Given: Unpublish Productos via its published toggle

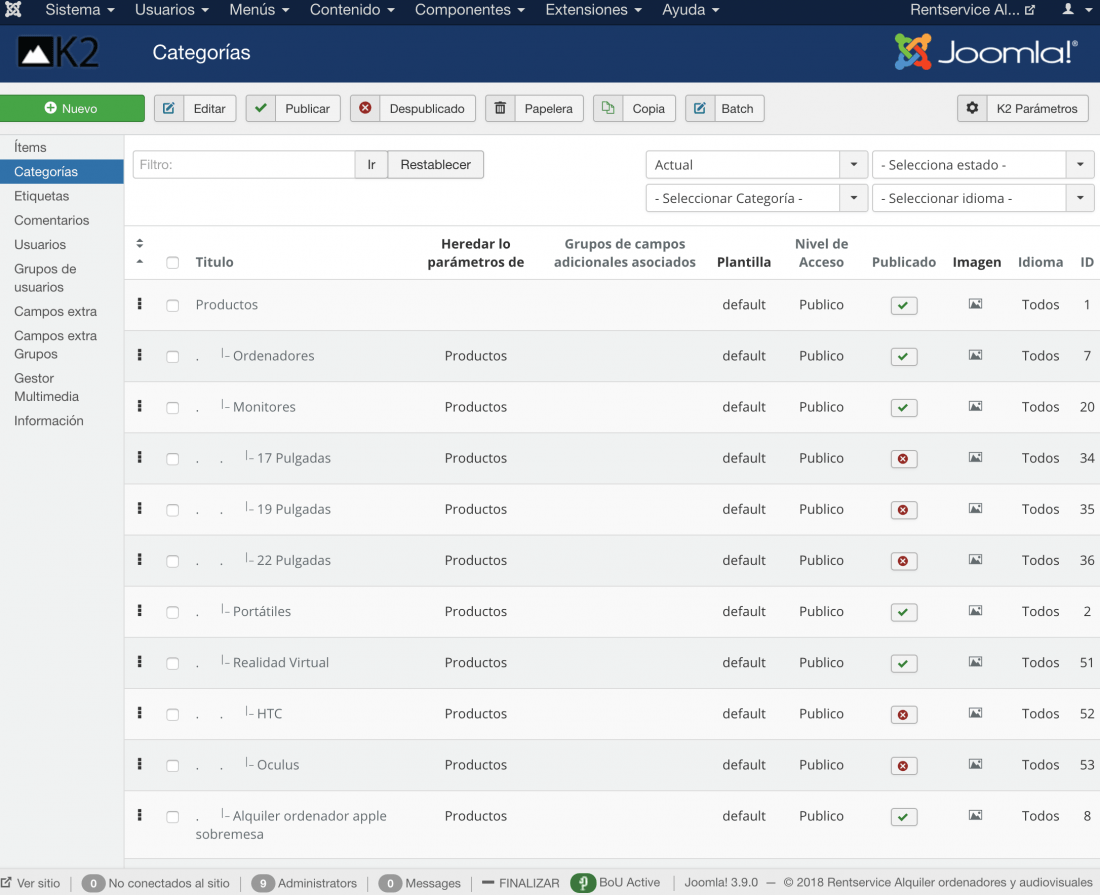Looking at the screenshot, I should [904, 305].
